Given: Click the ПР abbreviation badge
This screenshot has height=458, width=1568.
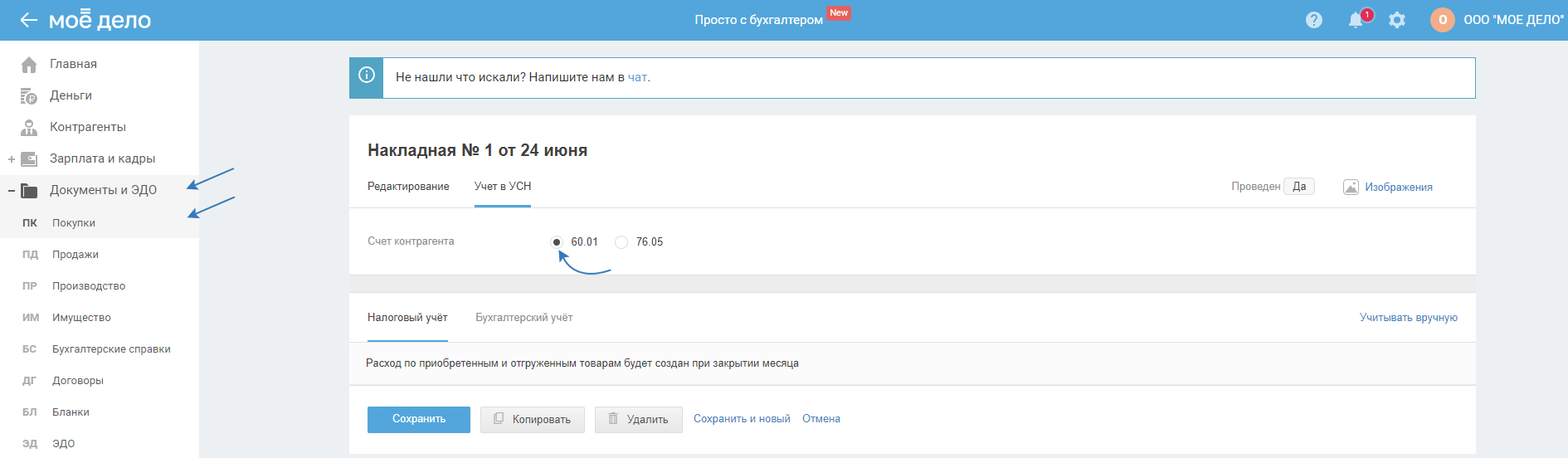Looking at the screenshot, I should (x=30, y=285).
